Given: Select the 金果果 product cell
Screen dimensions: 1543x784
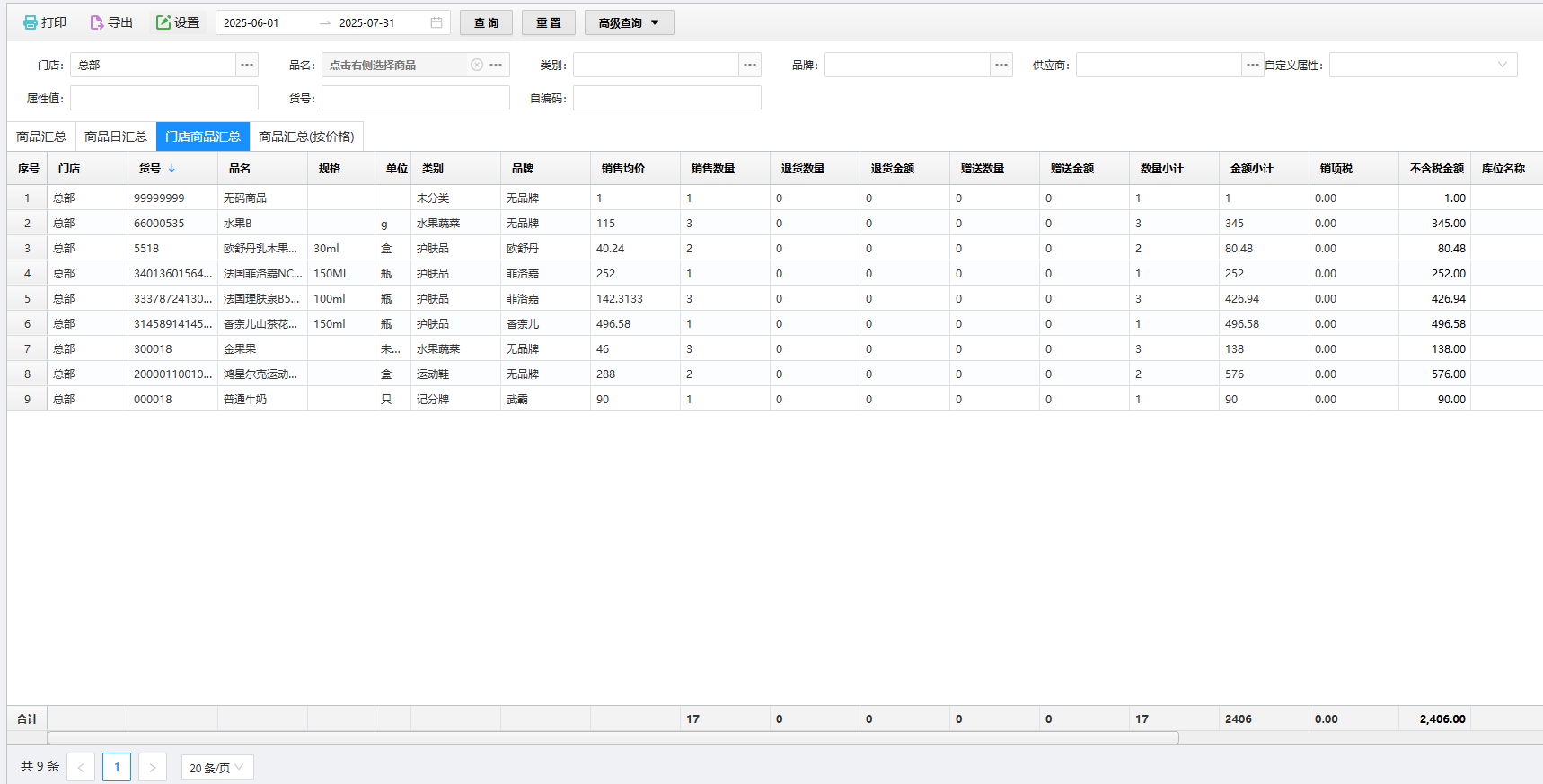Looking at the screenshot, I should tap(263, 348).
